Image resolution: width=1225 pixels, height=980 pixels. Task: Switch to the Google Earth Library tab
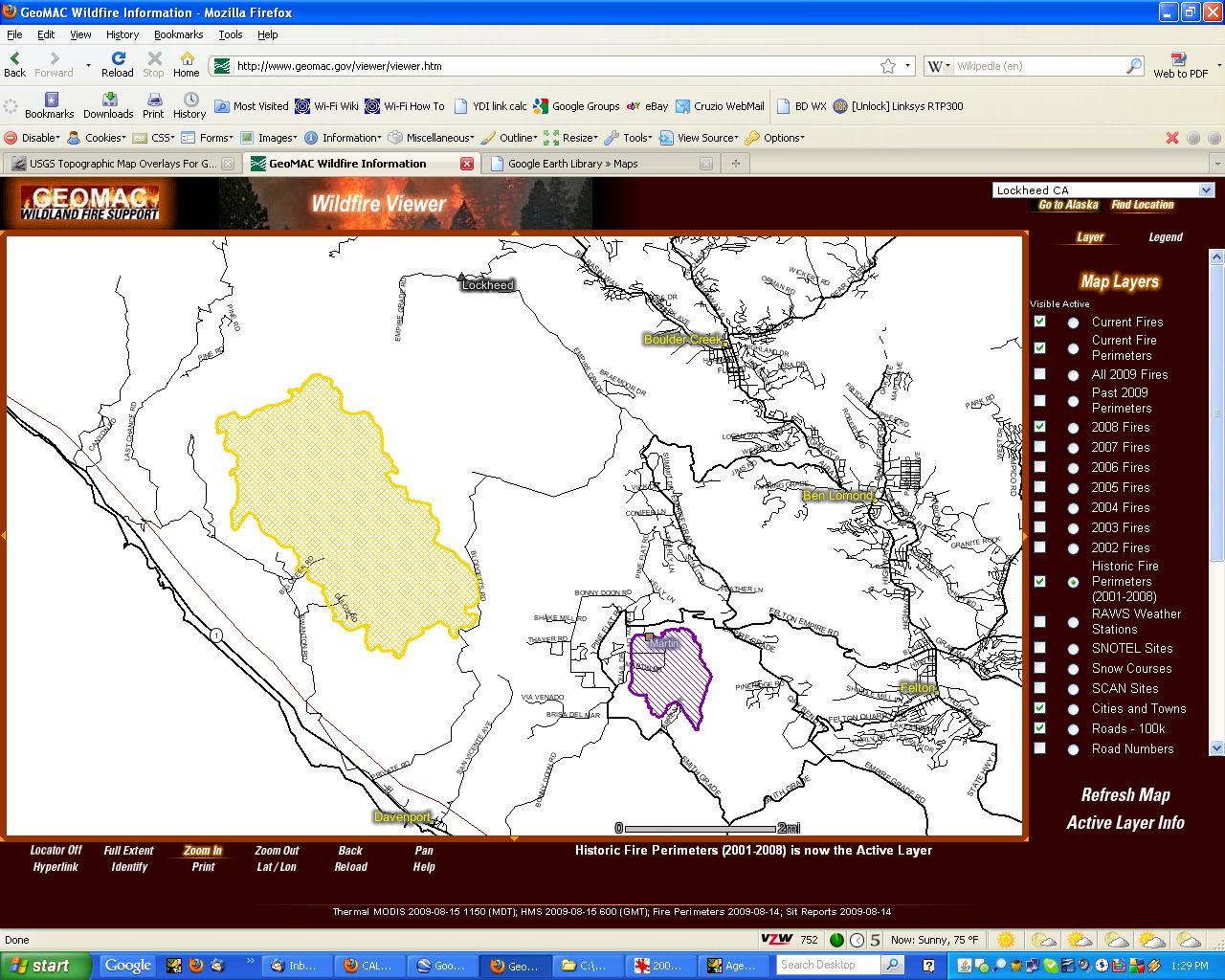tap(572, 164)
